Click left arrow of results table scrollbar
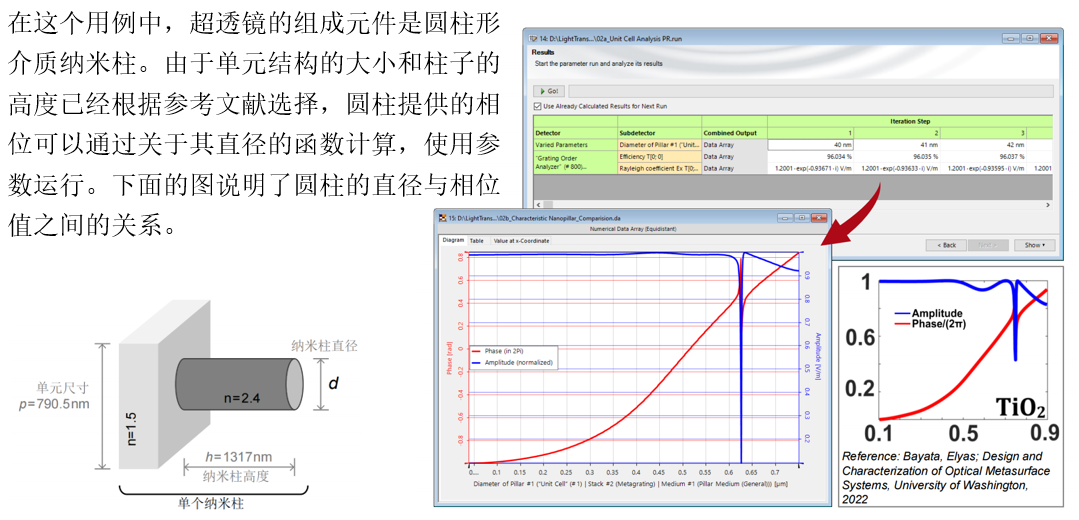Screen dimensions: 1079x520 pyautogui.click(x=539, y=205)
